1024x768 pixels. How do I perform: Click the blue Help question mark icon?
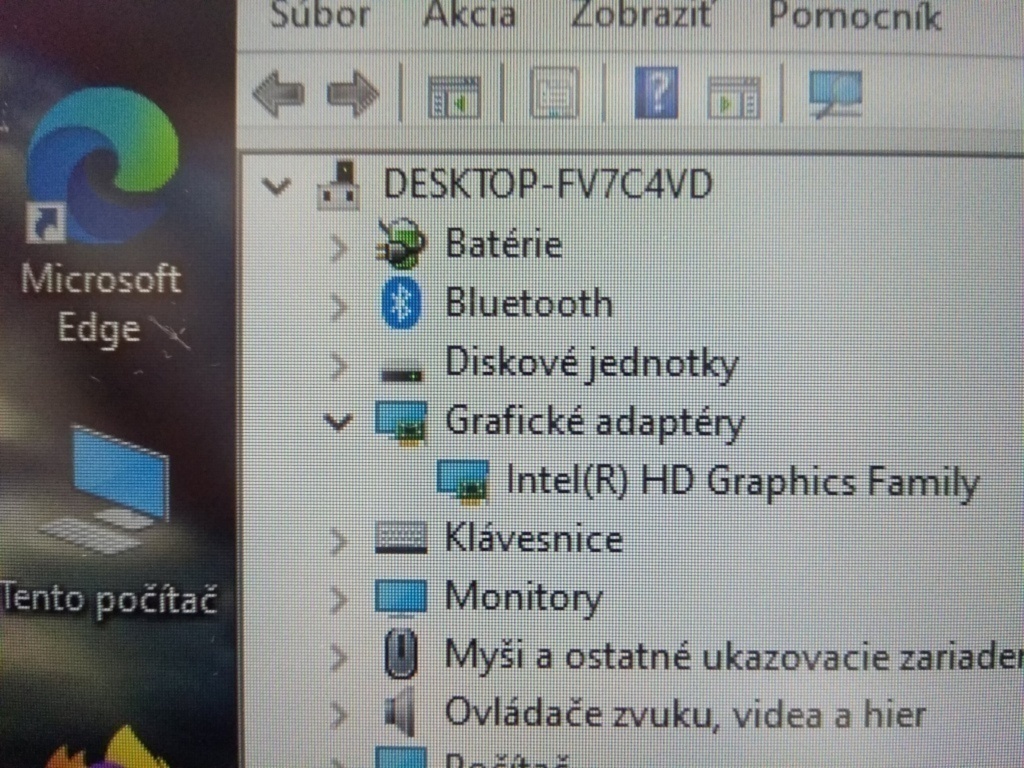tap(656, 96)
